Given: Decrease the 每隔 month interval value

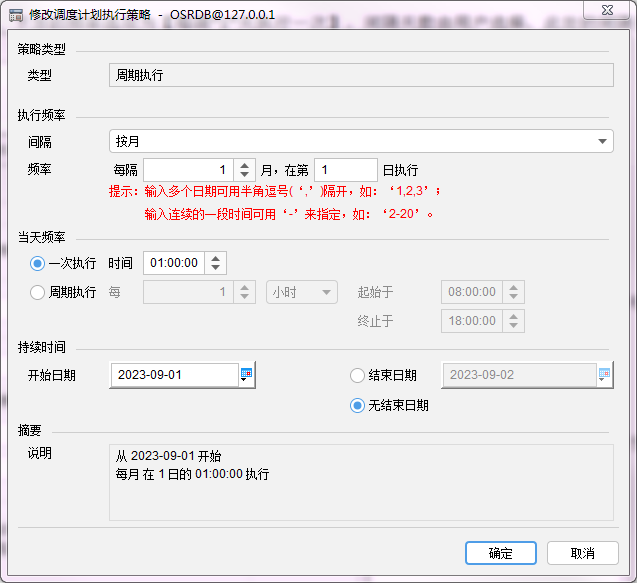Looking at the screenshot, I should point(244,175).
